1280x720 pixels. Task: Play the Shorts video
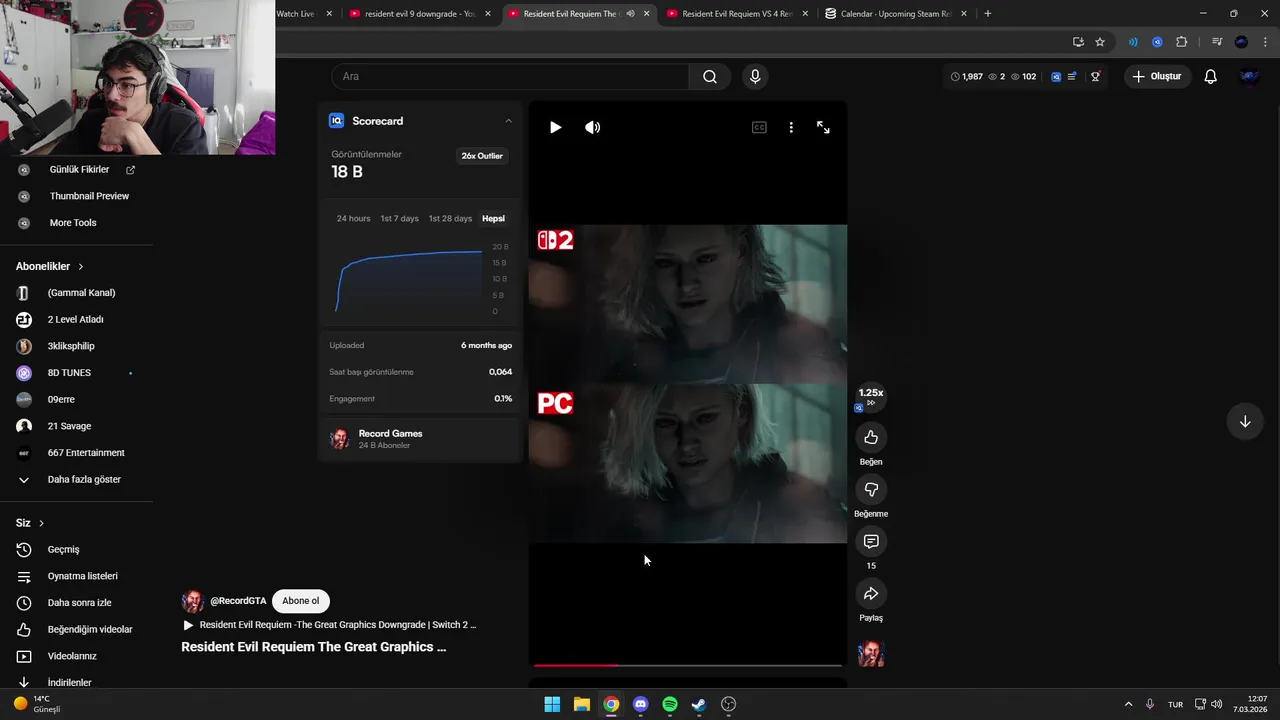pos(555,127)
